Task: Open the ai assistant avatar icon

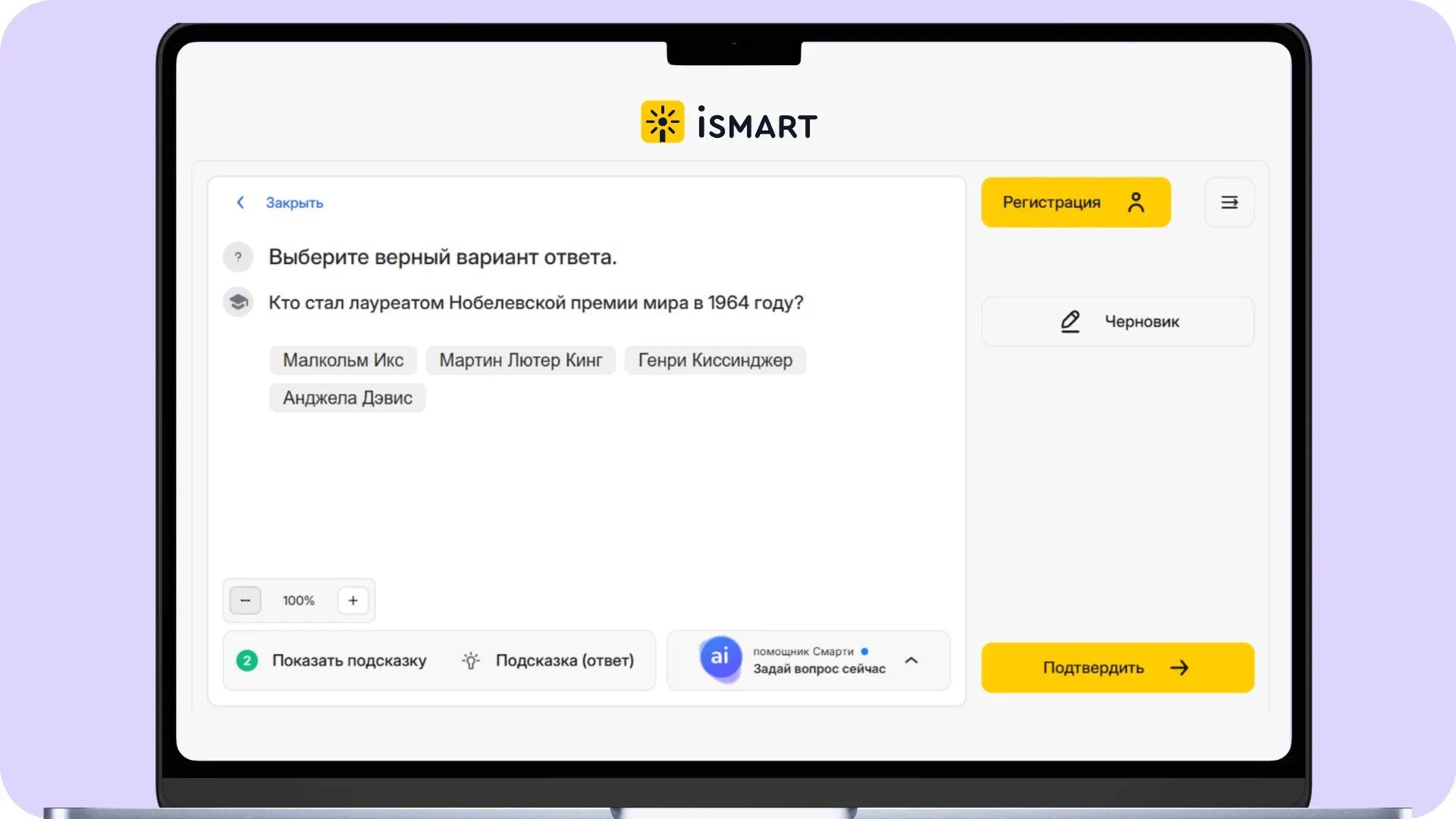Action: 720,657
